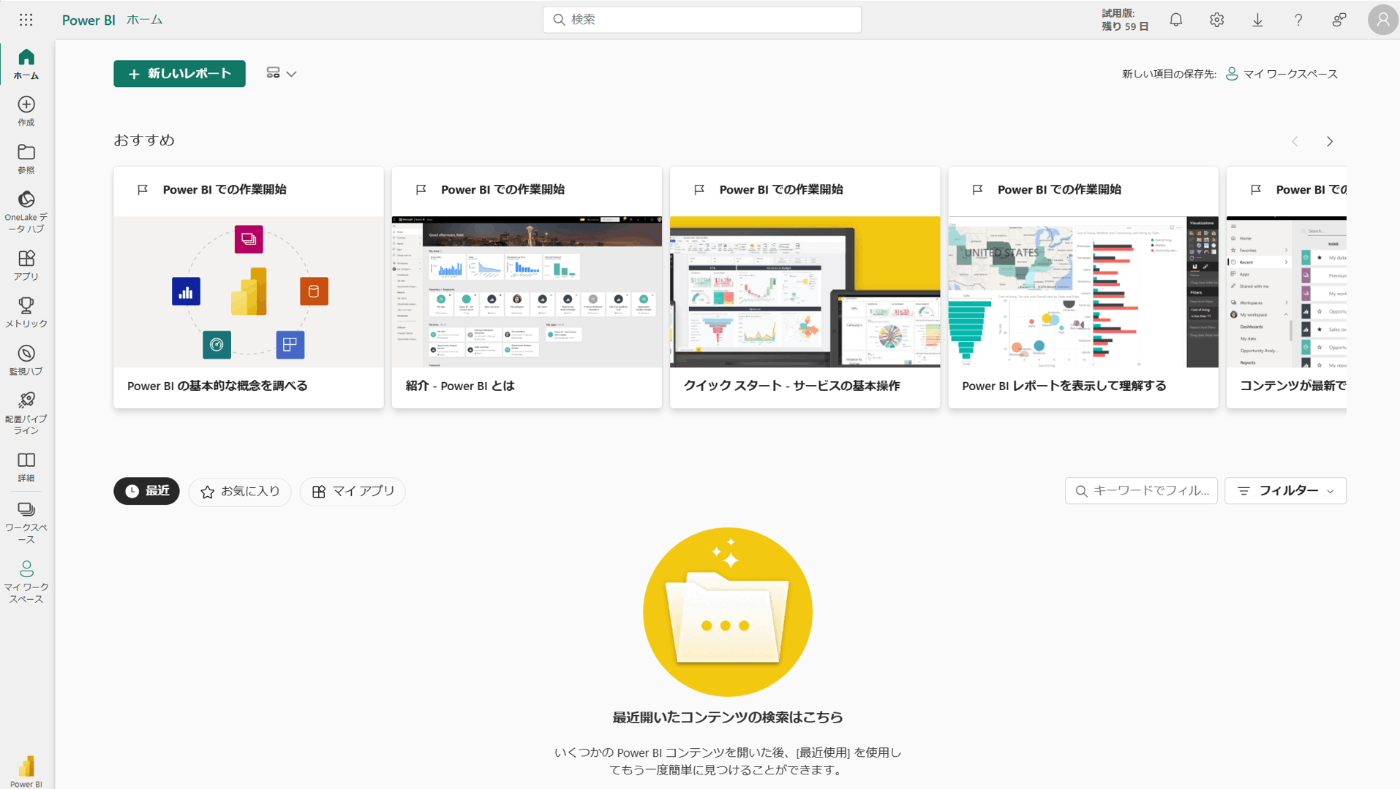Focus the 検索 box at top

coord(702,20)
